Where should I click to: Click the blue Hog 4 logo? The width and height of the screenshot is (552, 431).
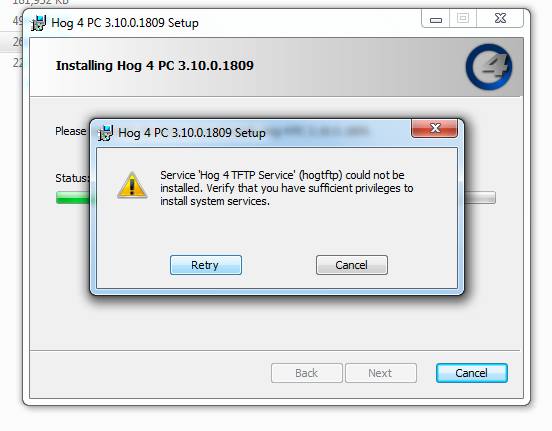(489, 67)
